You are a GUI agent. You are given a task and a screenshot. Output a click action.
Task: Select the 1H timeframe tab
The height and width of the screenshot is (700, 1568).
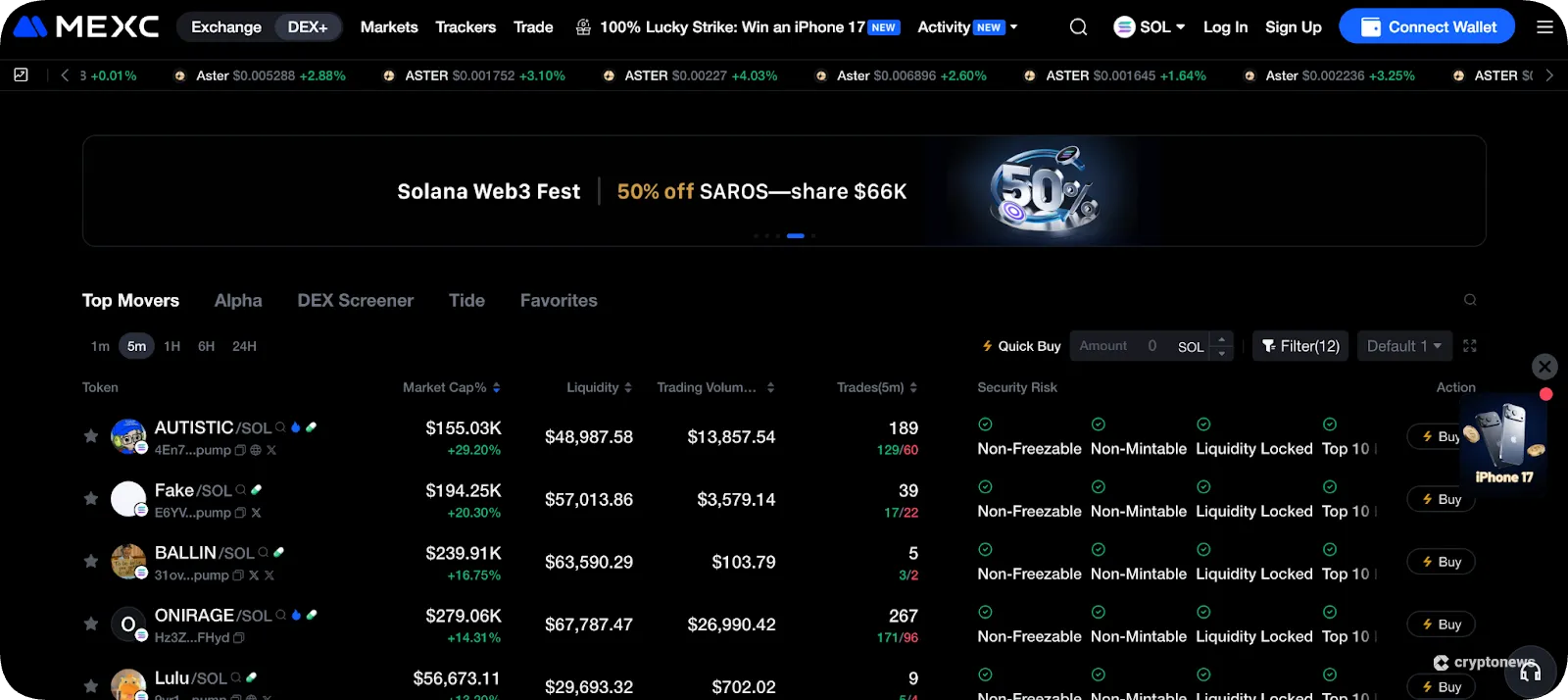click(171, 346)
